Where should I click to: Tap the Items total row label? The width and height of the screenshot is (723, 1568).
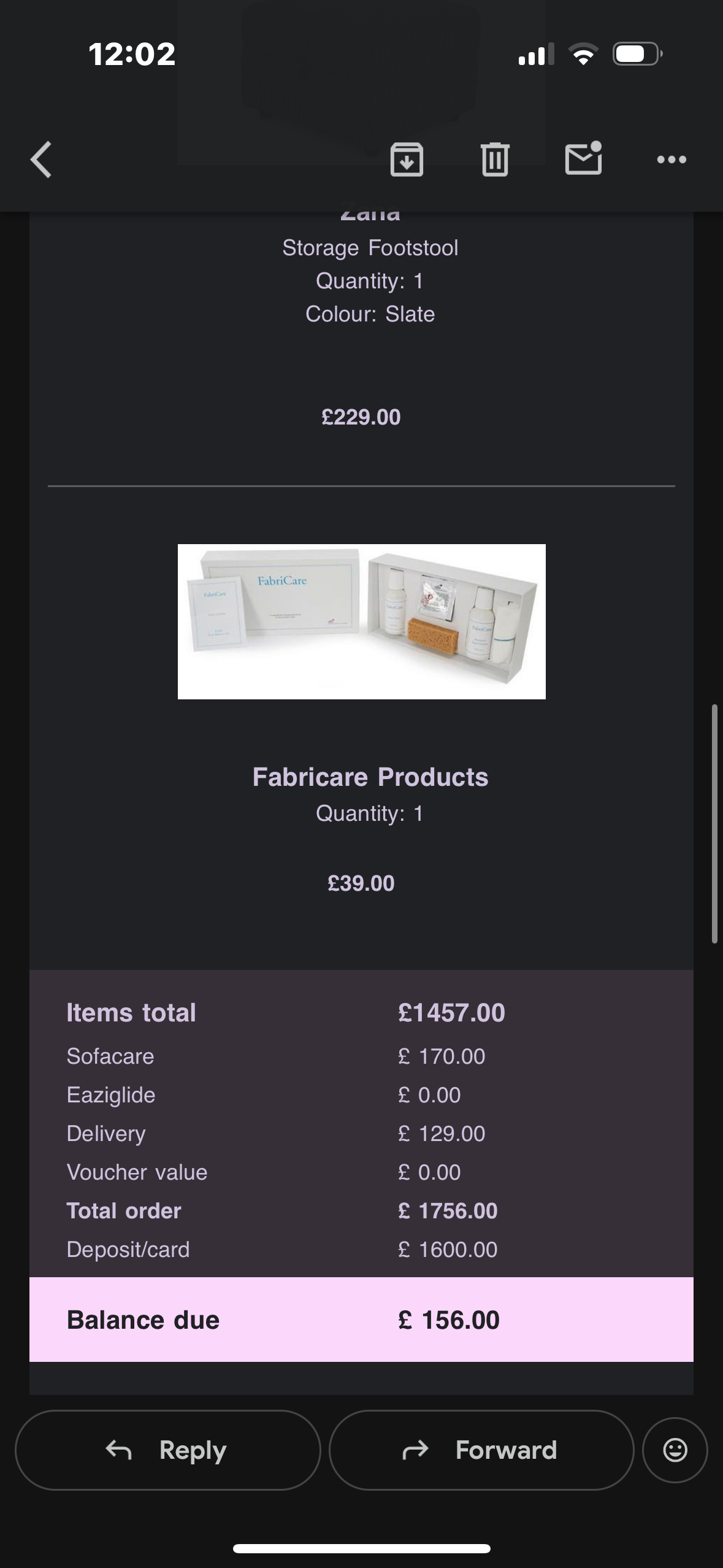(131, 1013)
